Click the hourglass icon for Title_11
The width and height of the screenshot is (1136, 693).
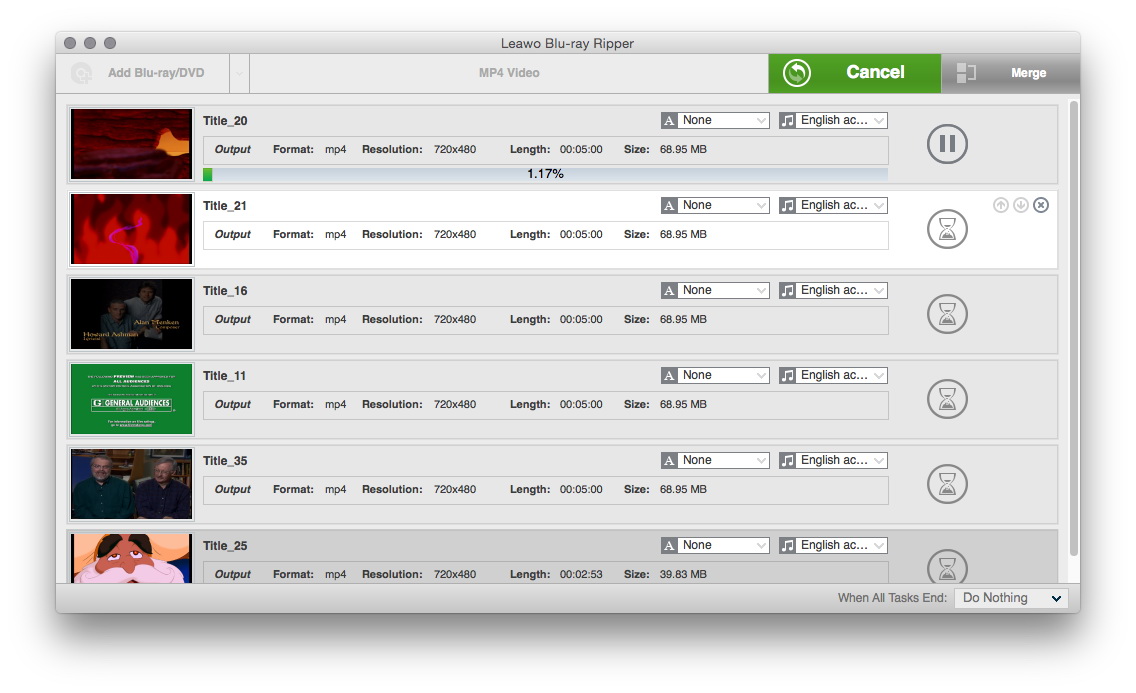pyautogui.click(x=946, y=400)
